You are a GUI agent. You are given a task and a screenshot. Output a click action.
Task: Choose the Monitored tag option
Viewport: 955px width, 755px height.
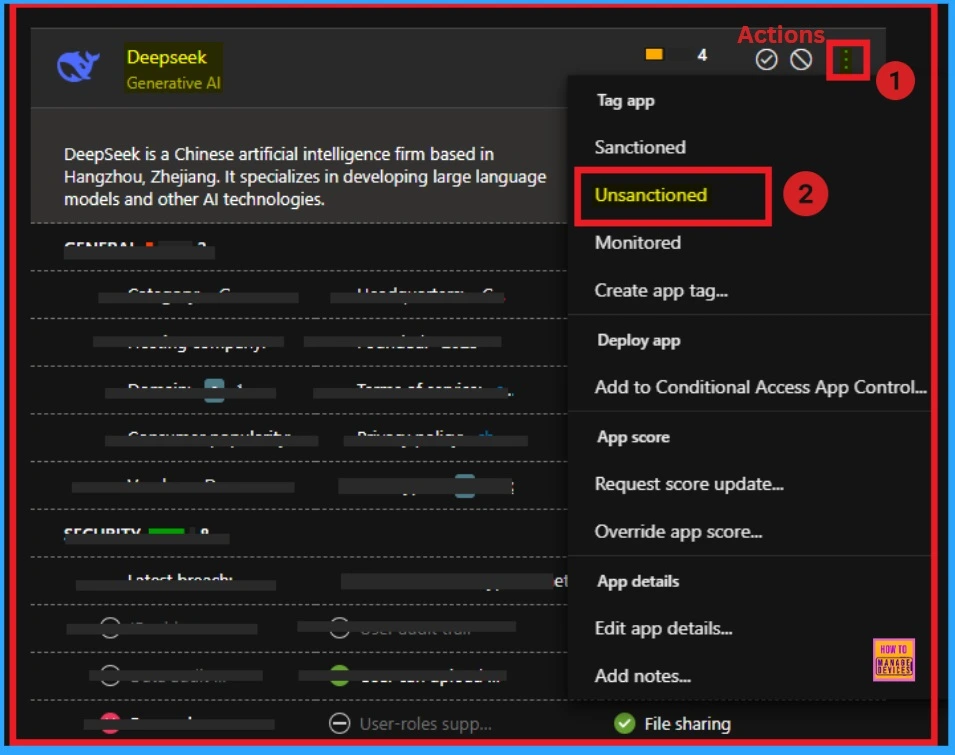click(x=638, y=243)
